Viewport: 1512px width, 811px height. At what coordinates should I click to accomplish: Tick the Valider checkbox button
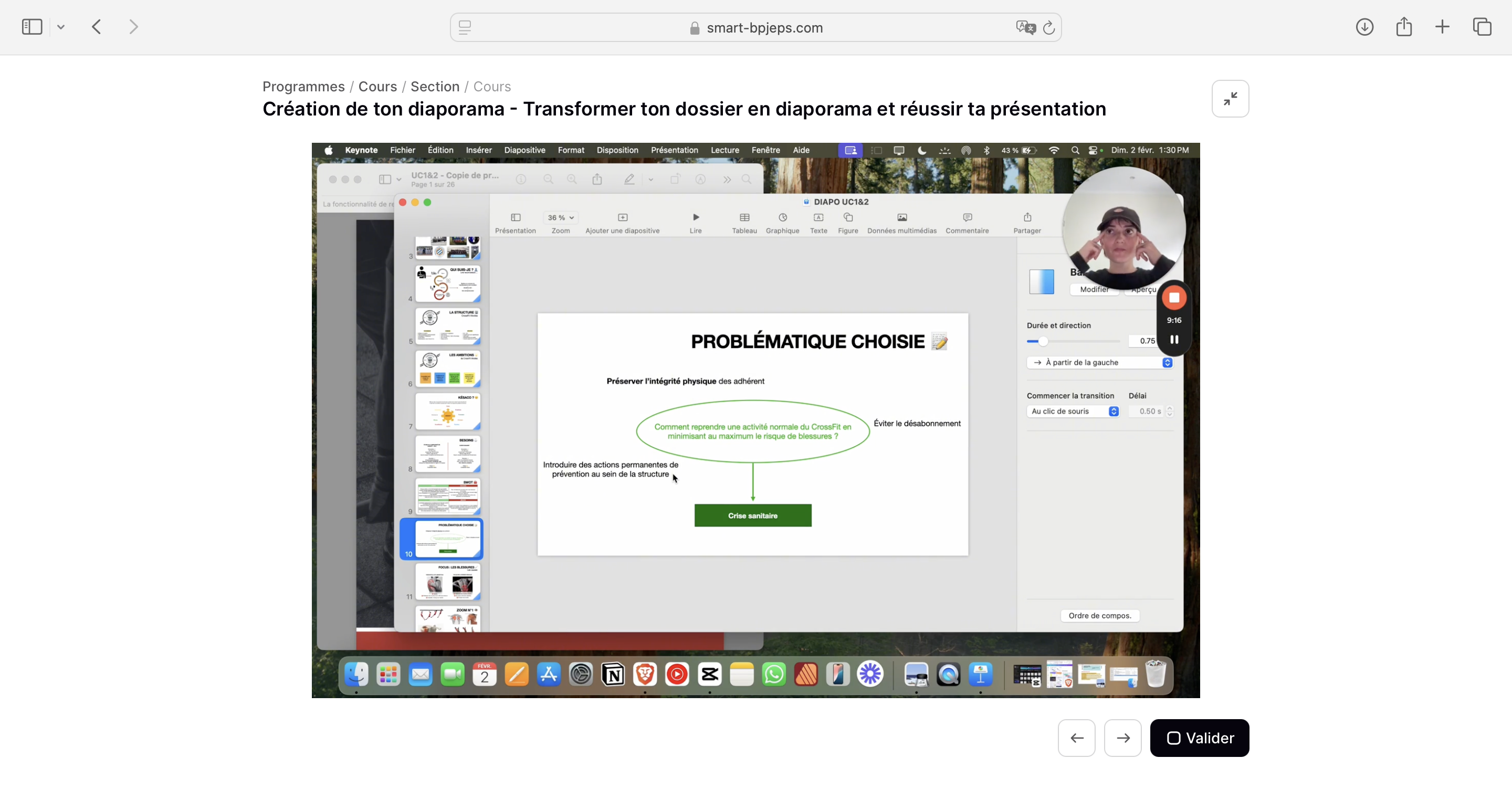(1199, 738)
